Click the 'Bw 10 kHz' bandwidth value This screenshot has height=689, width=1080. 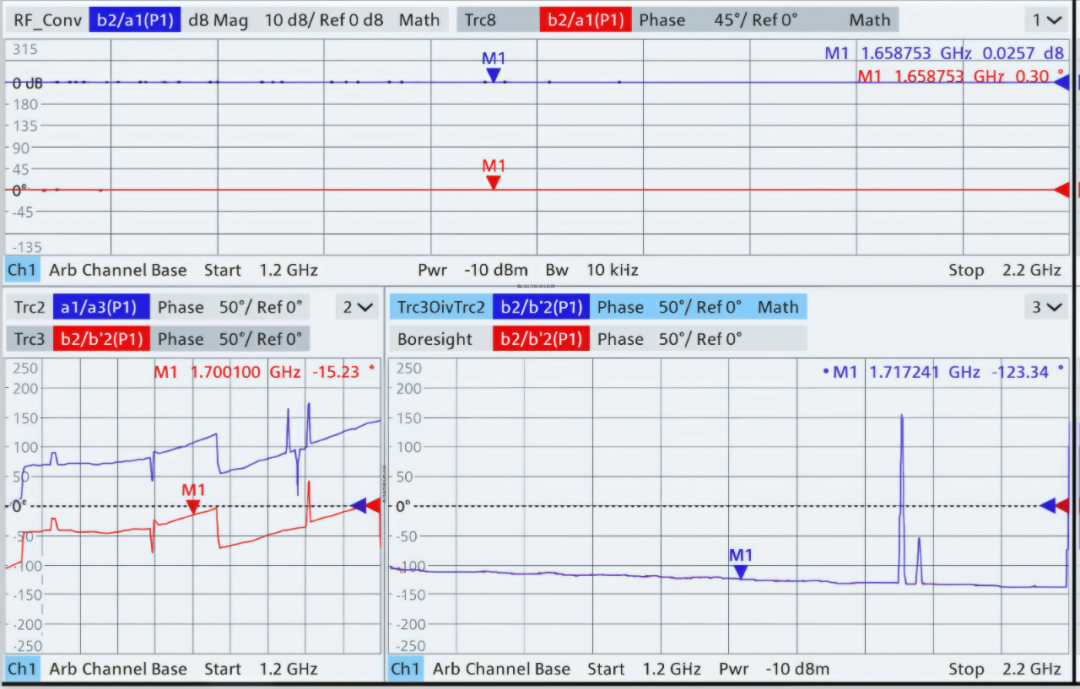(x=592, y=270)
